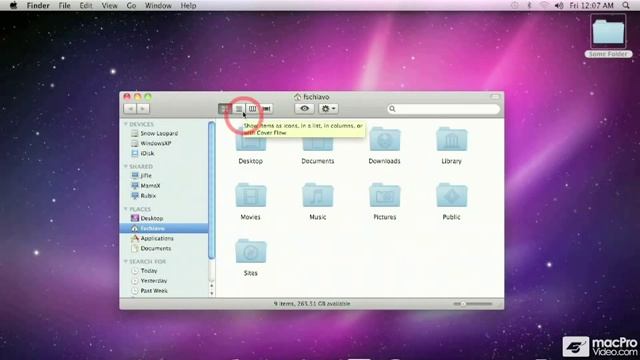Open the Apple menu

(13, 5)
